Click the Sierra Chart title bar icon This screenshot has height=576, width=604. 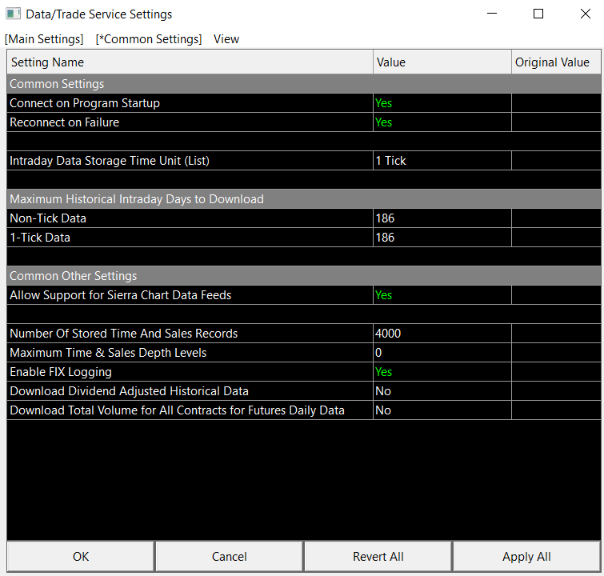coord(13,14)
